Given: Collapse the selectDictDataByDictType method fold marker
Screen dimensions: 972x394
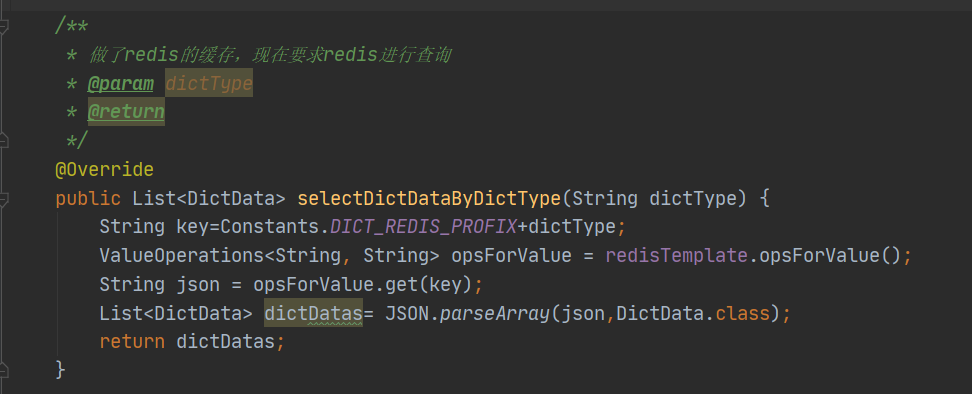Looking at the screenshot, I should click(x=4, y=198).
